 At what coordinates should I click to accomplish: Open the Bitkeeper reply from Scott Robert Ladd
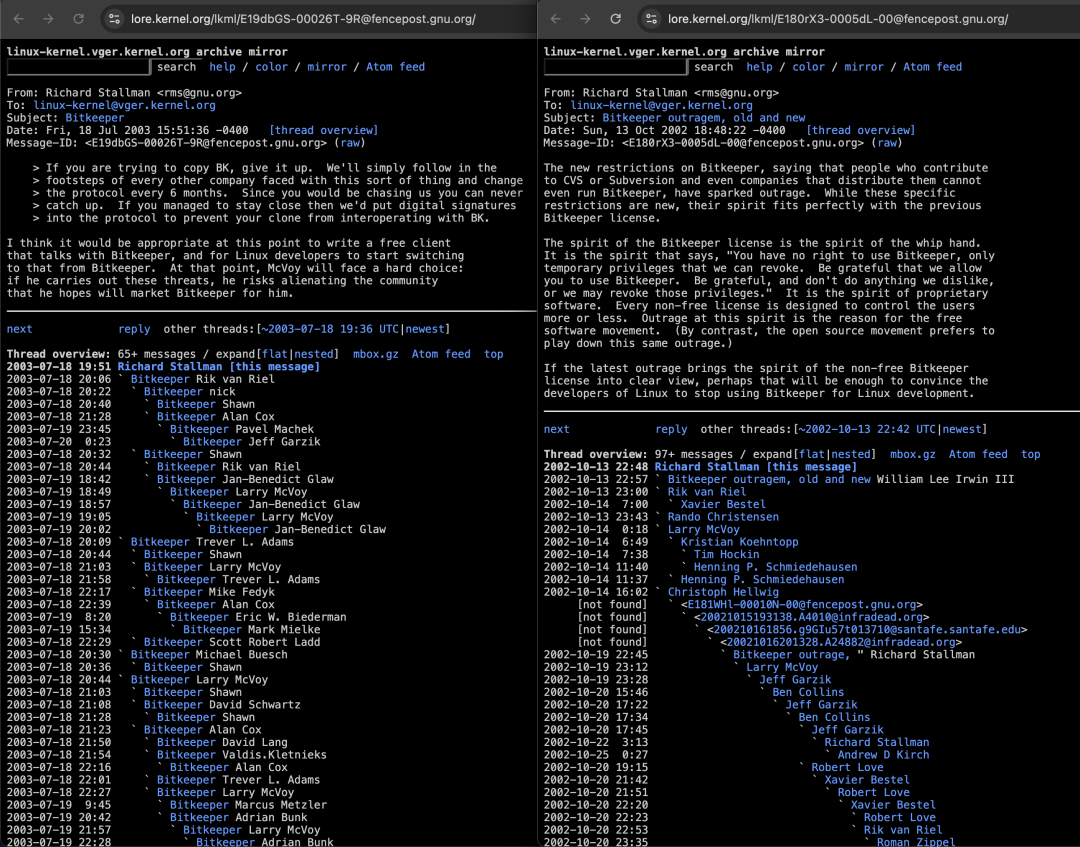pyautogui.click(x=173, y=642)
